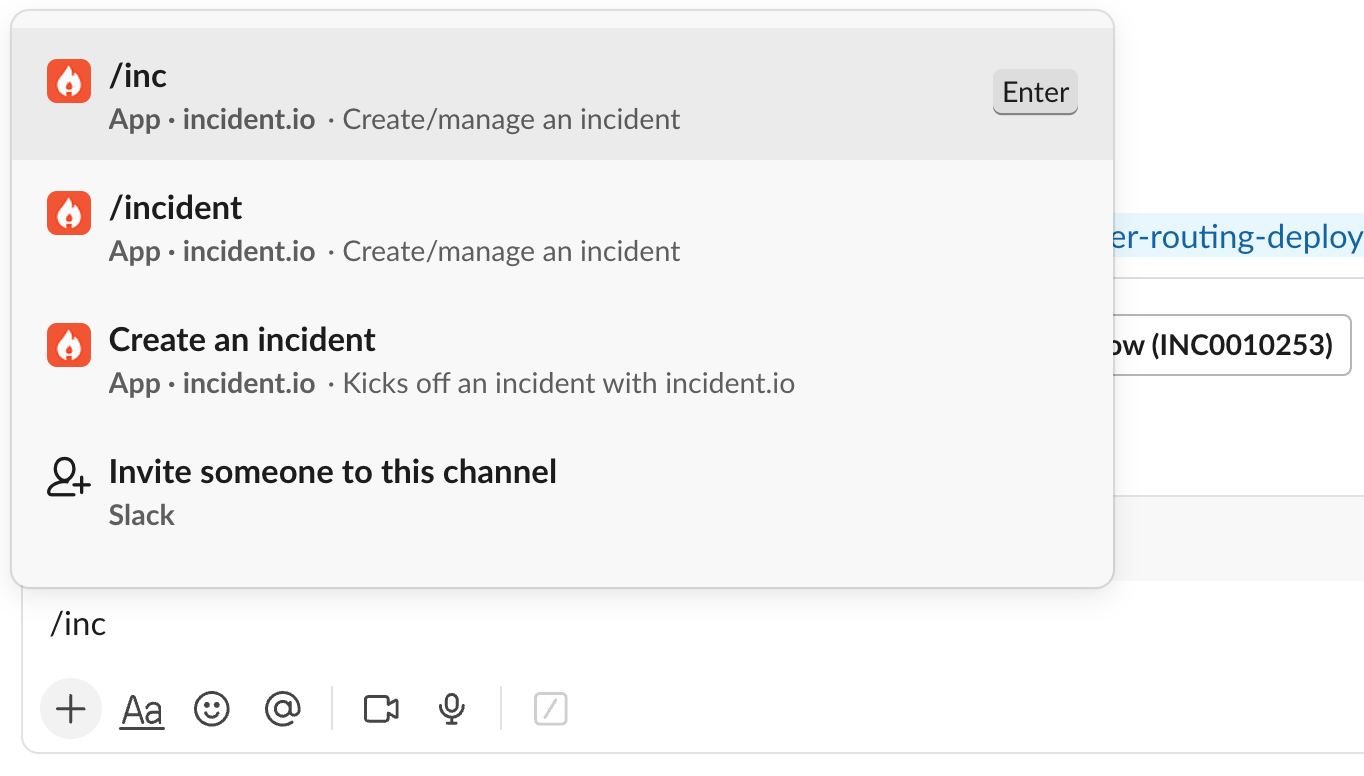Open the emoji picker

[x=211, y=709]
